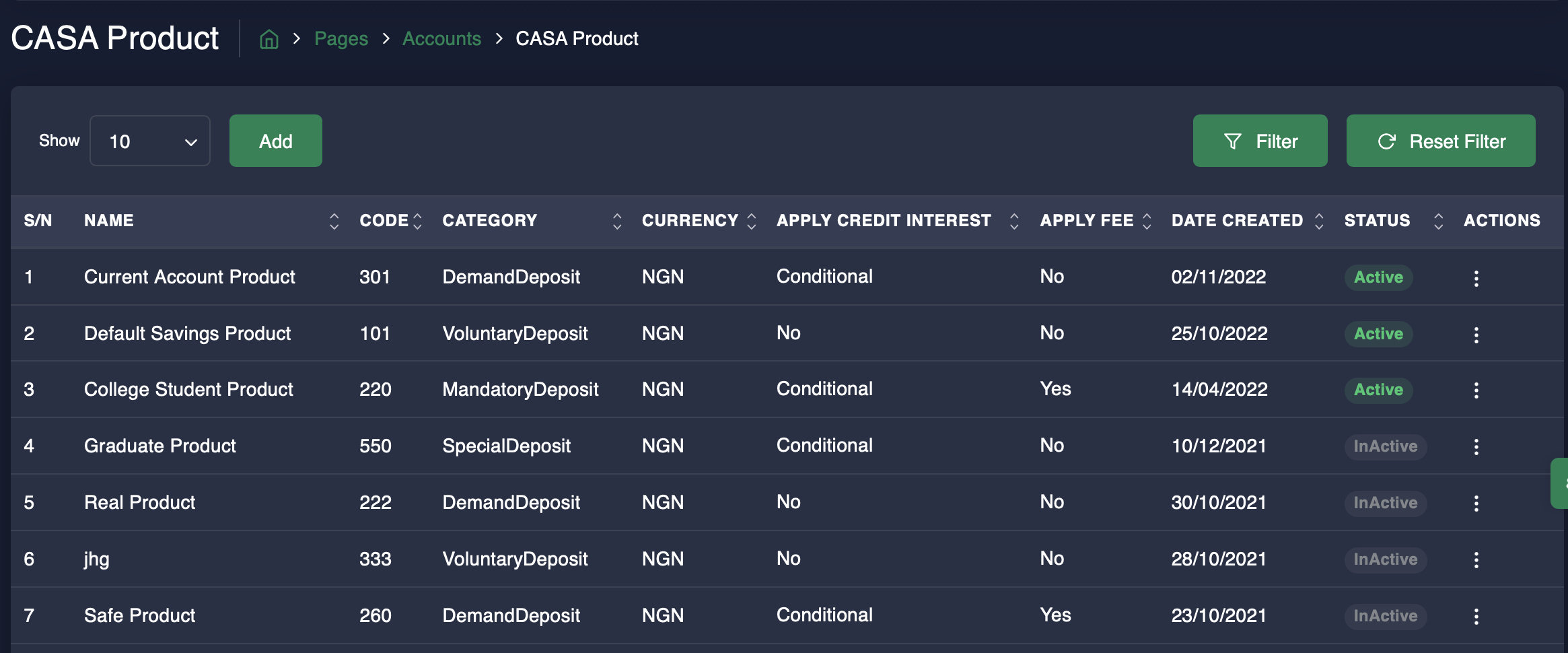Navigate to Accounts breadcrumb link
This screenshot has height=653, width=1568.
(x=441, y=39)
